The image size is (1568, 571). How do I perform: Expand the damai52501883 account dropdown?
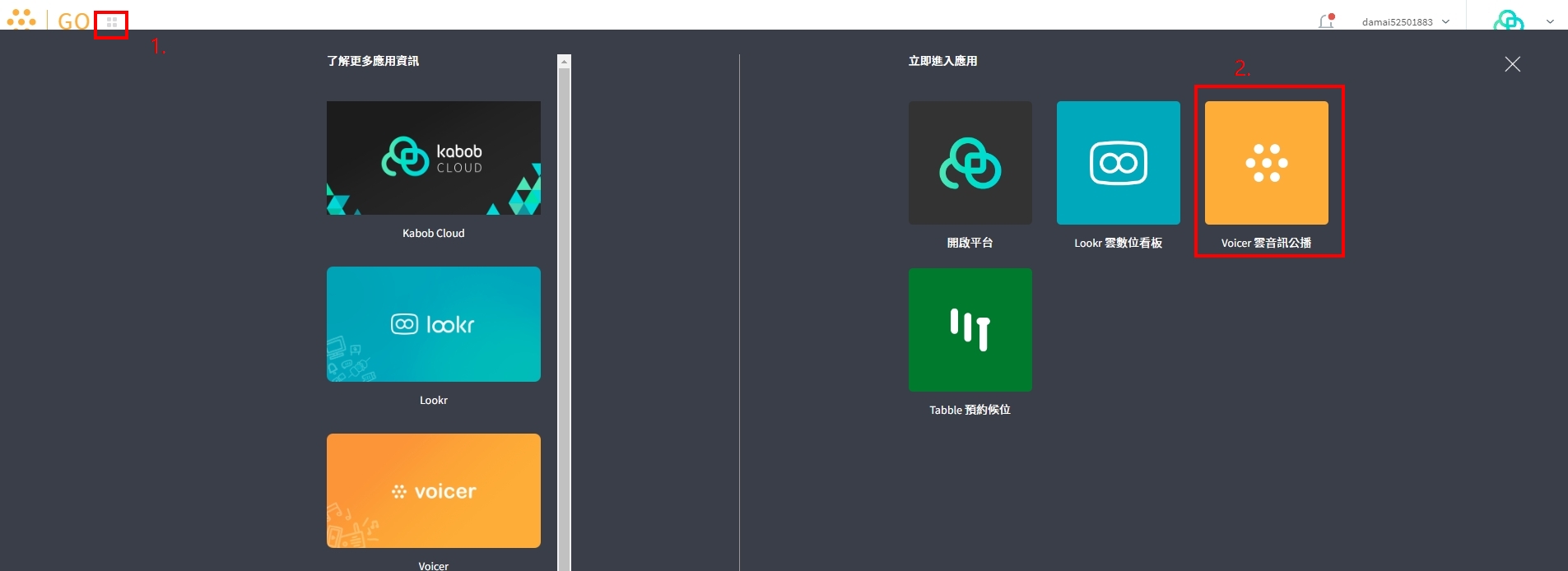(x=1445, y=22)
